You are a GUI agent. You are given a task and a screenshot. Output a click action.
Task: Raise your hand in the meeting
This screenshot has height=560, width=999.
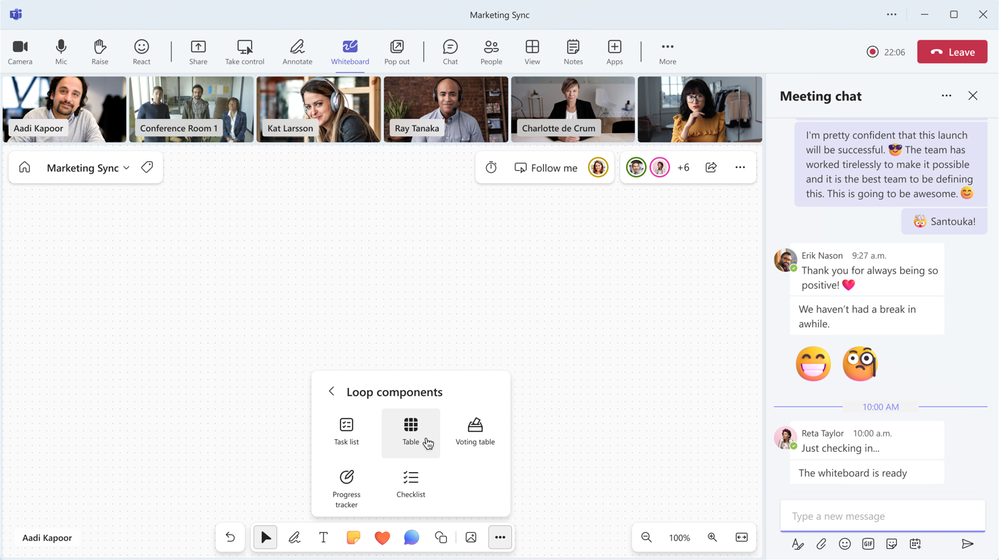(99, 52)
